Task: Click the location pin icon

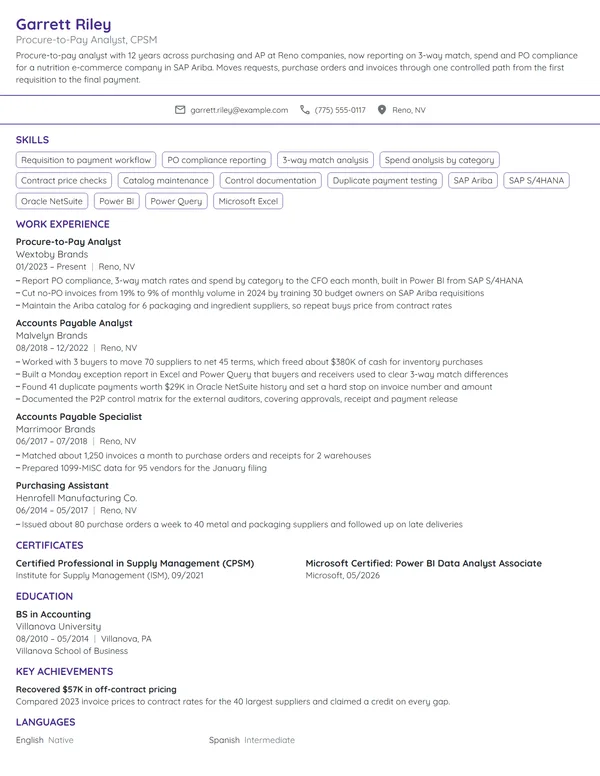Action: [382, 110]
